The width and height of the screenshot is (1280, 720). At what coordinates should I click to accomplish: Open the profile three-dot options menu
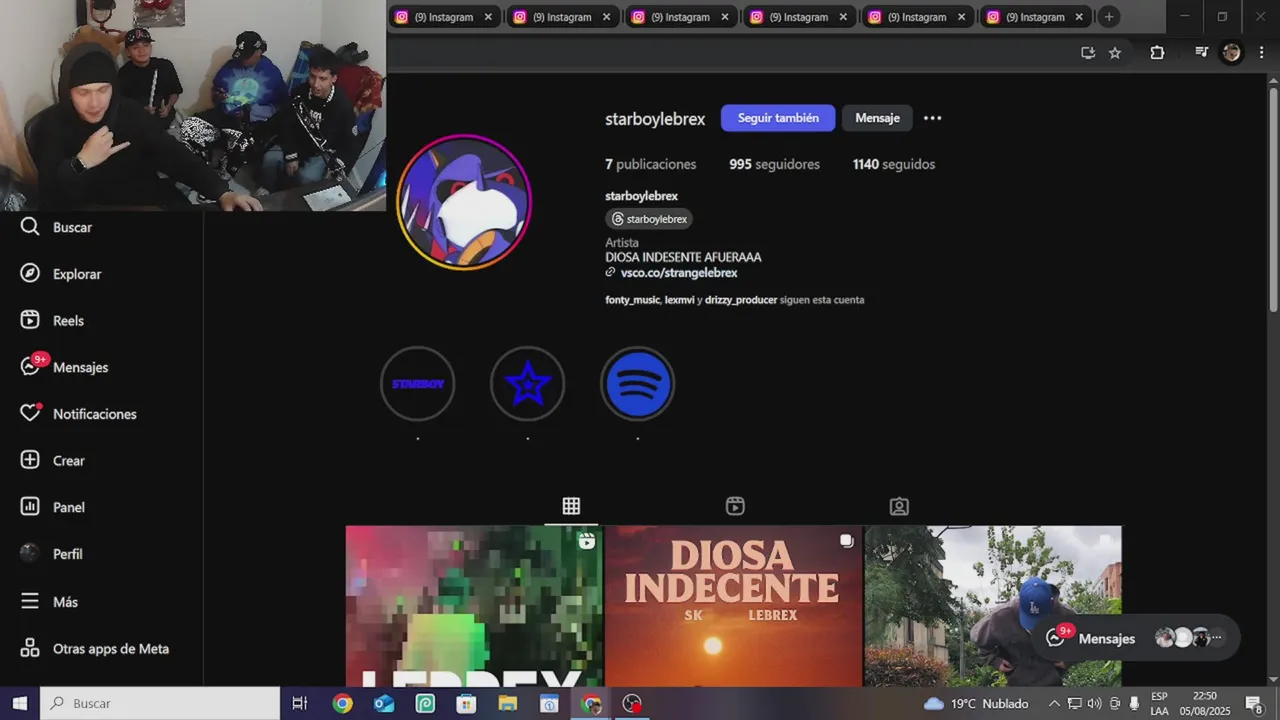click(932, 118)
